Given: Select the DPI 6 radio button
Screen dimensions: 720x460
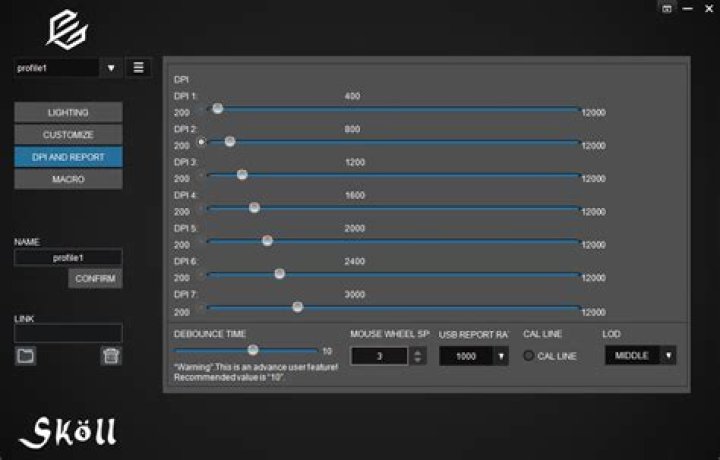Looking at the screenshot, I should click(x=201, y=275).
